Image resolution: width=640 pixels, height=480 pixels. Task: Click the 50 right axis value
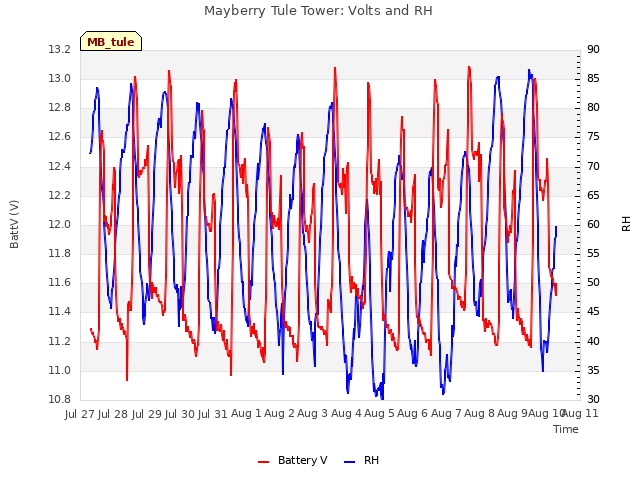(x=593, y=282)
